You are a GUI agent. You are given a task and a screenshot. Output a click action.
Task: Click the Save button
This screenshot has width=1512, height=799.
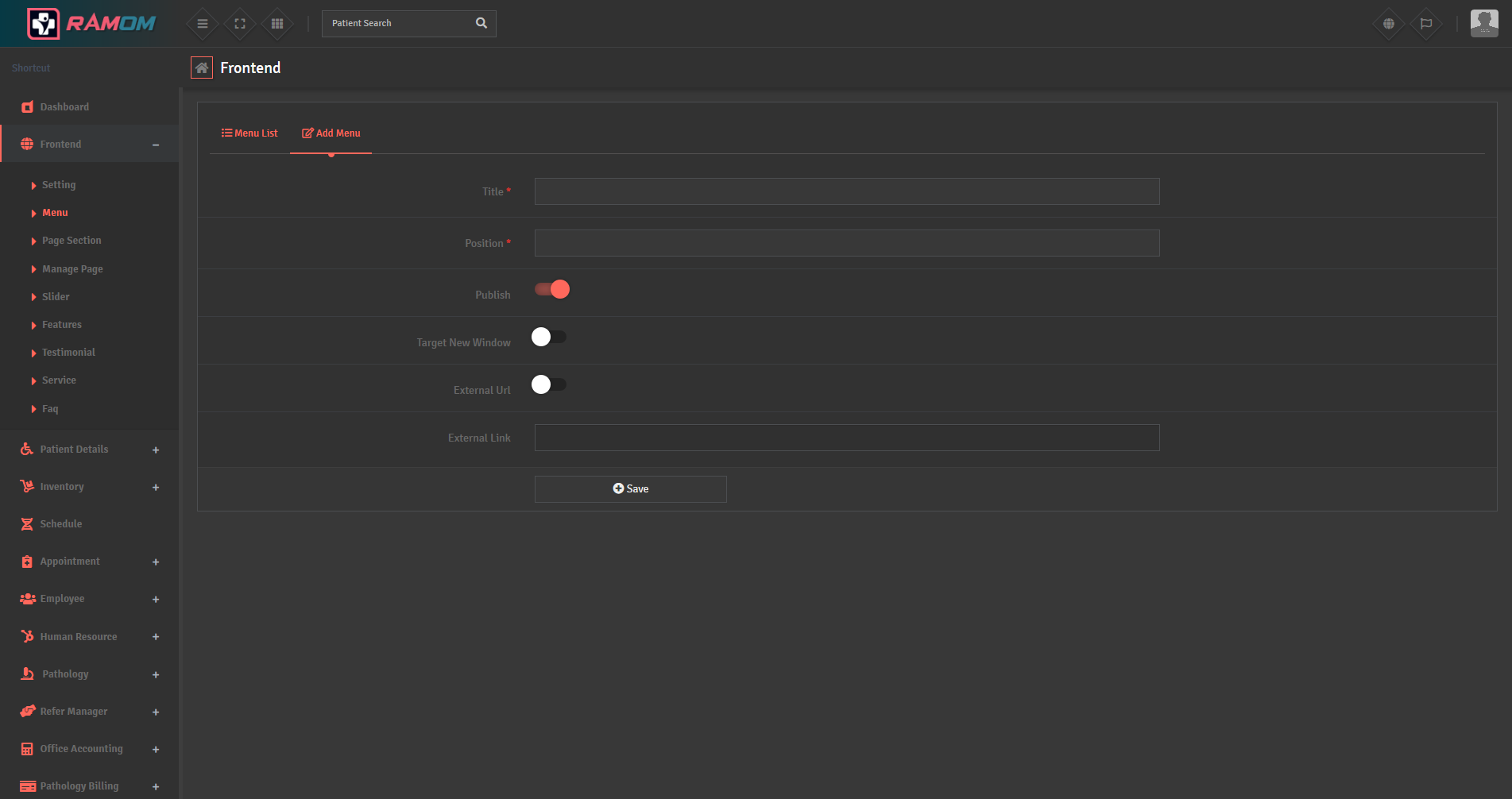(x=630, y=488)
